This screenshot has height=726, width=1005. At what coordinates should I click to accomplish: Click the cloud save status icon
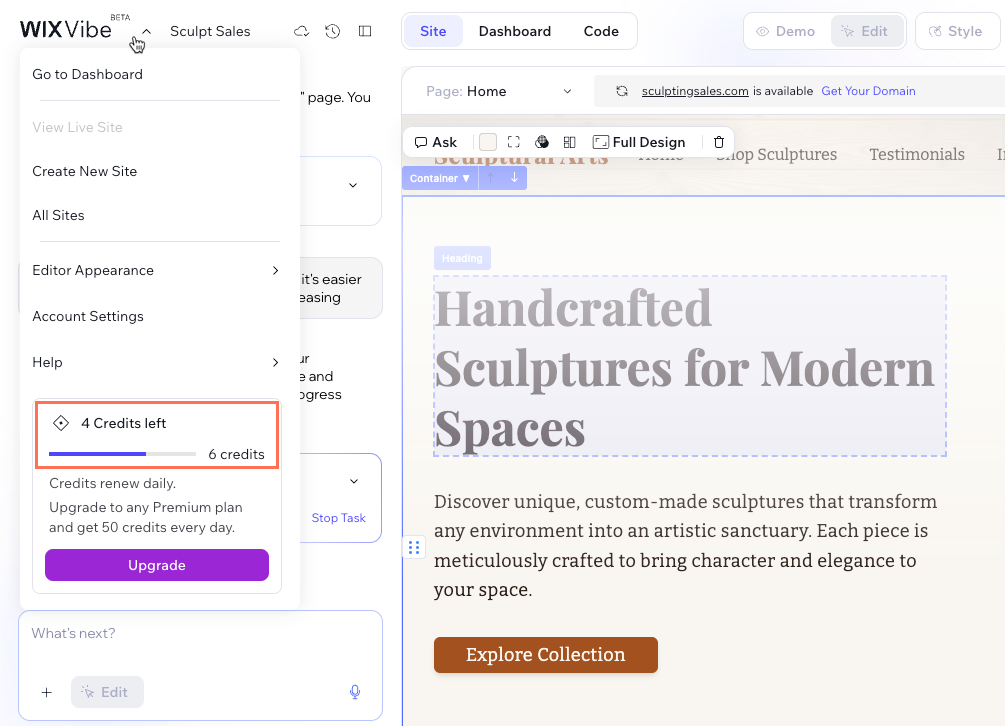point(301,31)
